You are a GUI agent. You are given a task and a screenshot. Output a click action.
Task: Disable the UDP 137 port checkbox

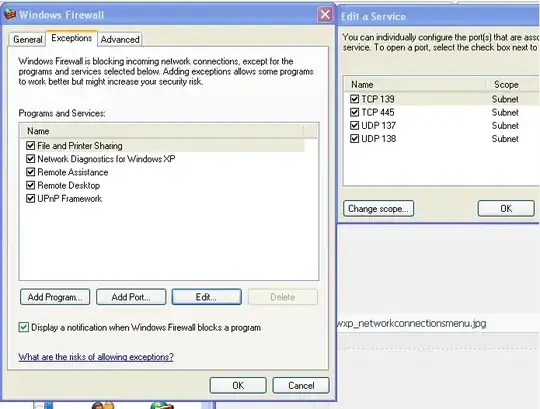pos(354,125)
